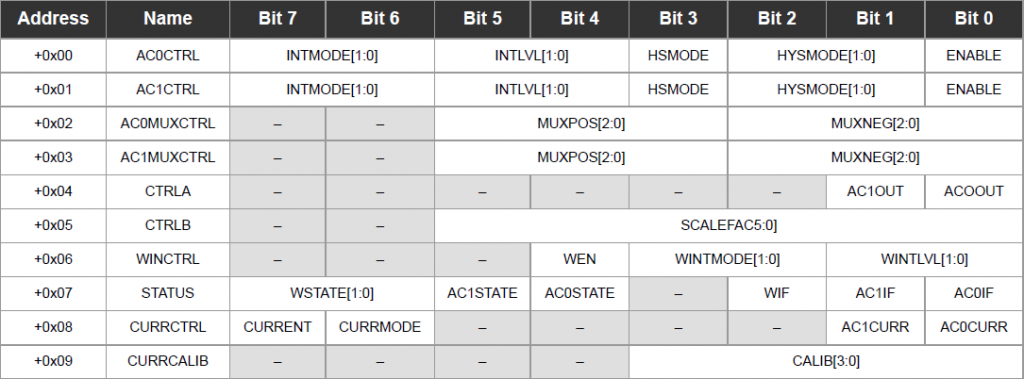Image resolution: width=1024 pixels, height=379 pixels.
Task: Click the Address column header
Action: 53,19
